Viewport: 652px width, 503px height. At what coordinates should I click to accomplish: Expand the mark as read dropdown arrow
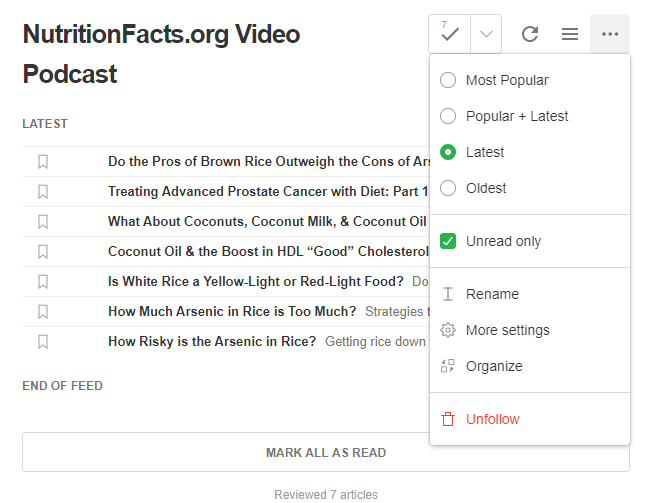(x=486, y=34)
